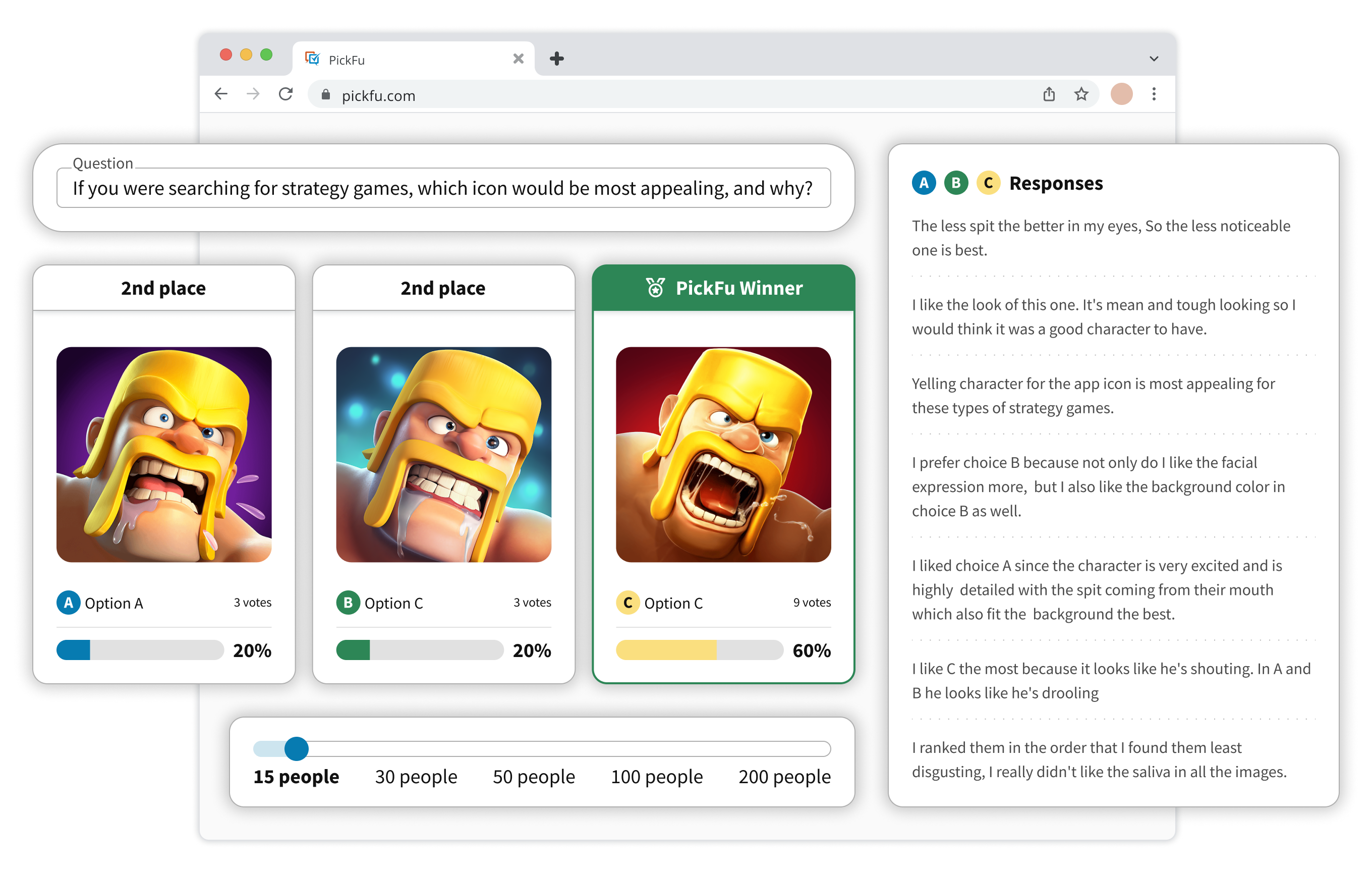Expand the tab search chevron
This screenshot has height=872, width=1372.
coord(1154,59)
